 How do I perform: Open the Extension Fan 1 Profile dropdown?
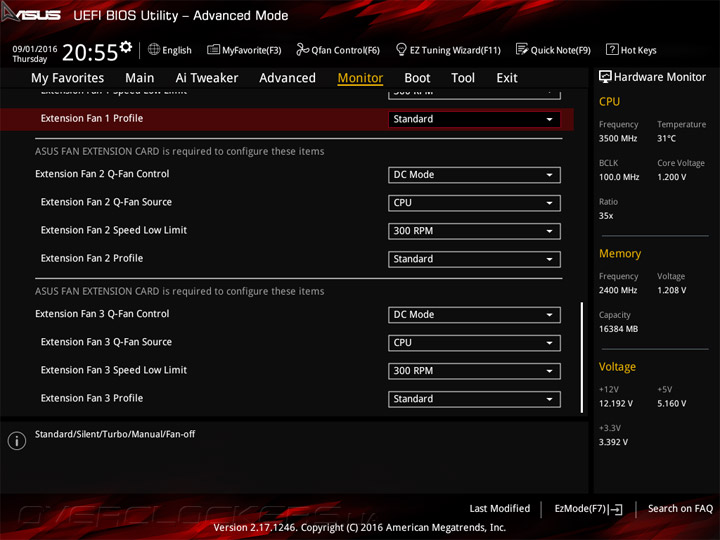point(474,119)
